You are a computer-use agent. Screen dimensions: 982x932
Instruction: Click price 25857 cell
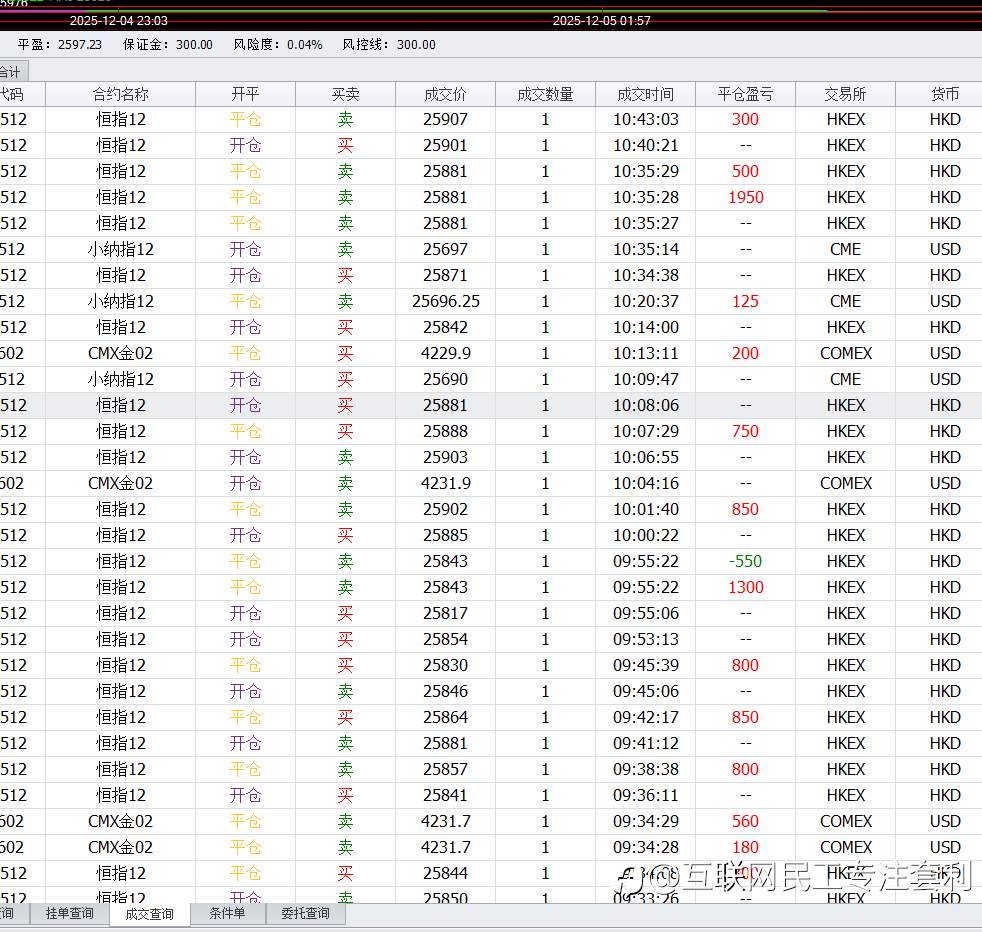click(445, 769)
